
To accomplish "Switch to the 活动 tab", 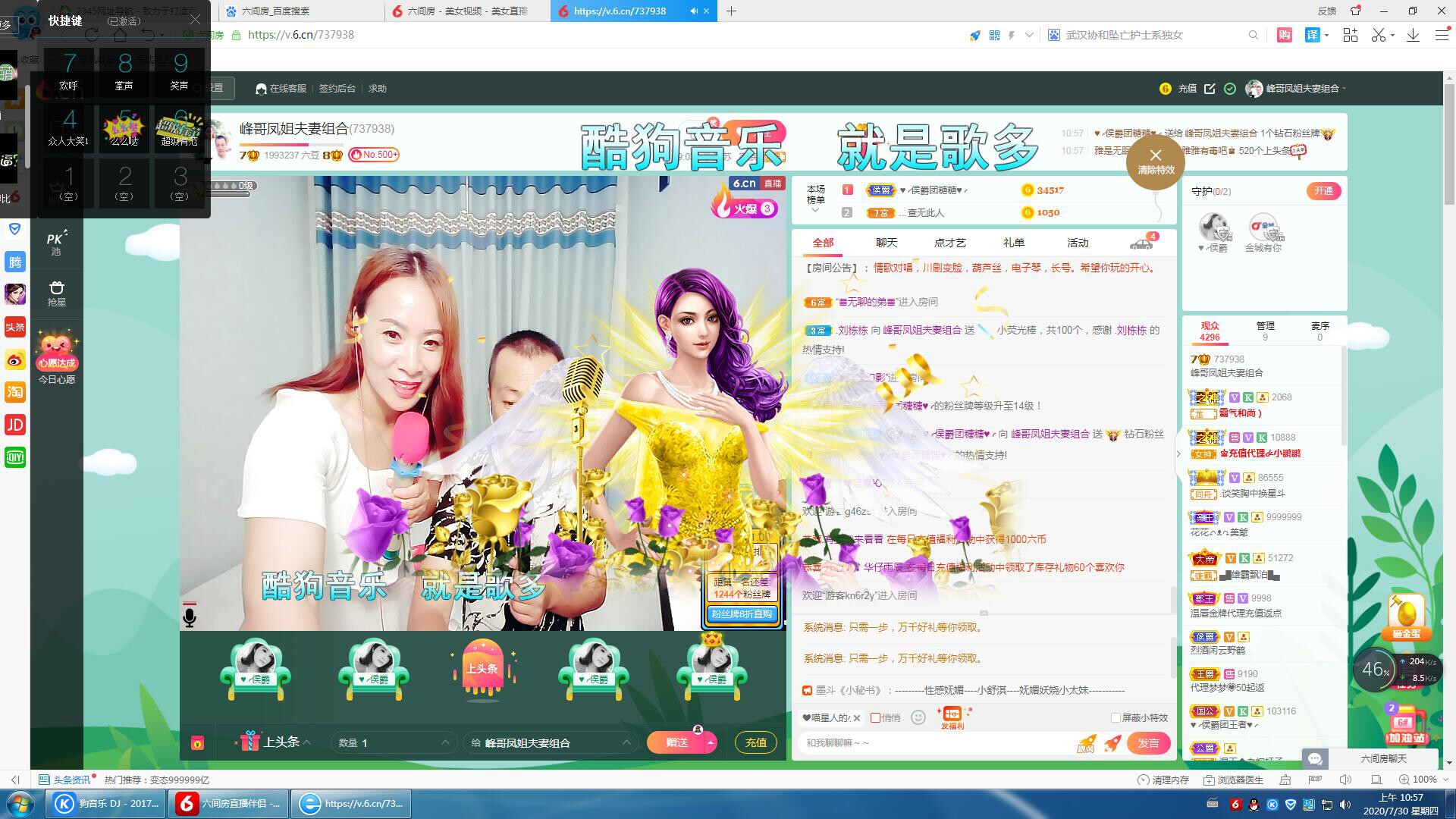I will tap(1078, 243).
